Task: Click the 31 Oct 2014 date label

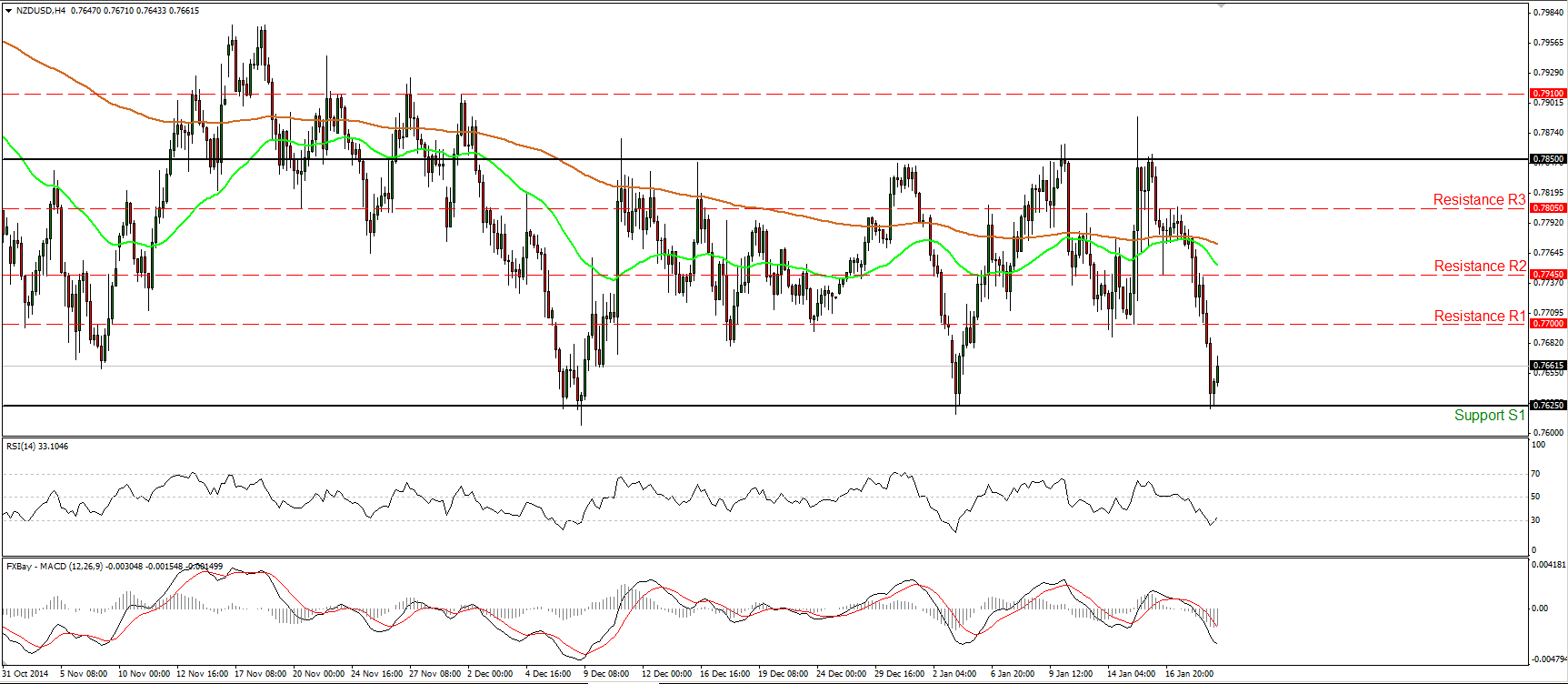Action: click(x=26, y=674)
